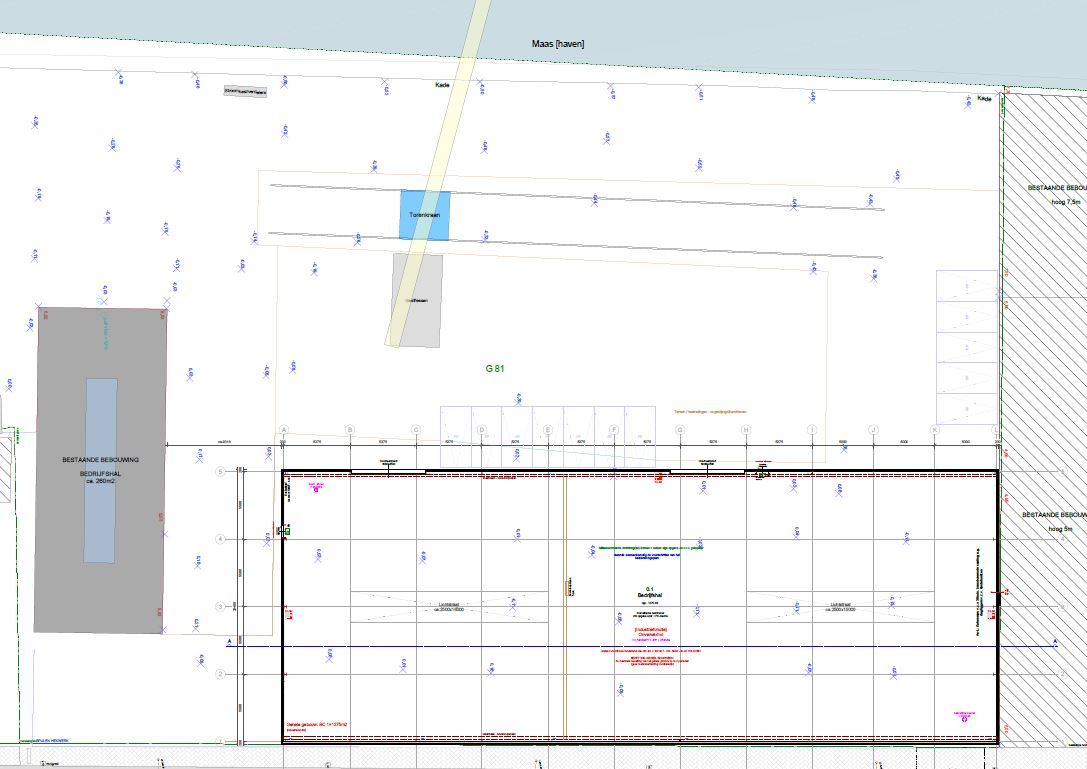Select grid axis bubble K

tap(934, 430)
